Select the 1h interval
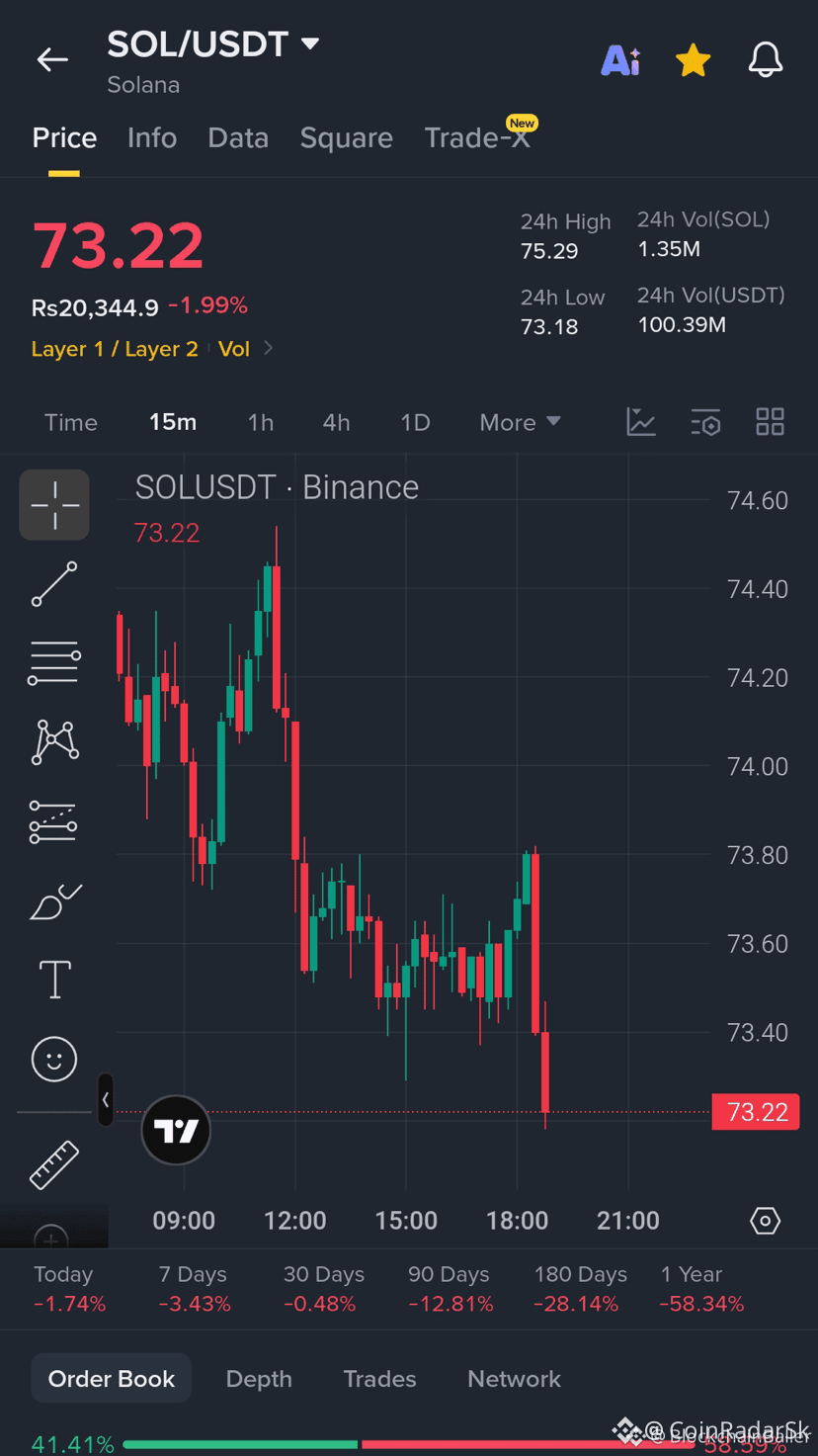This screenshot has width=818, height=1456. 261,423
